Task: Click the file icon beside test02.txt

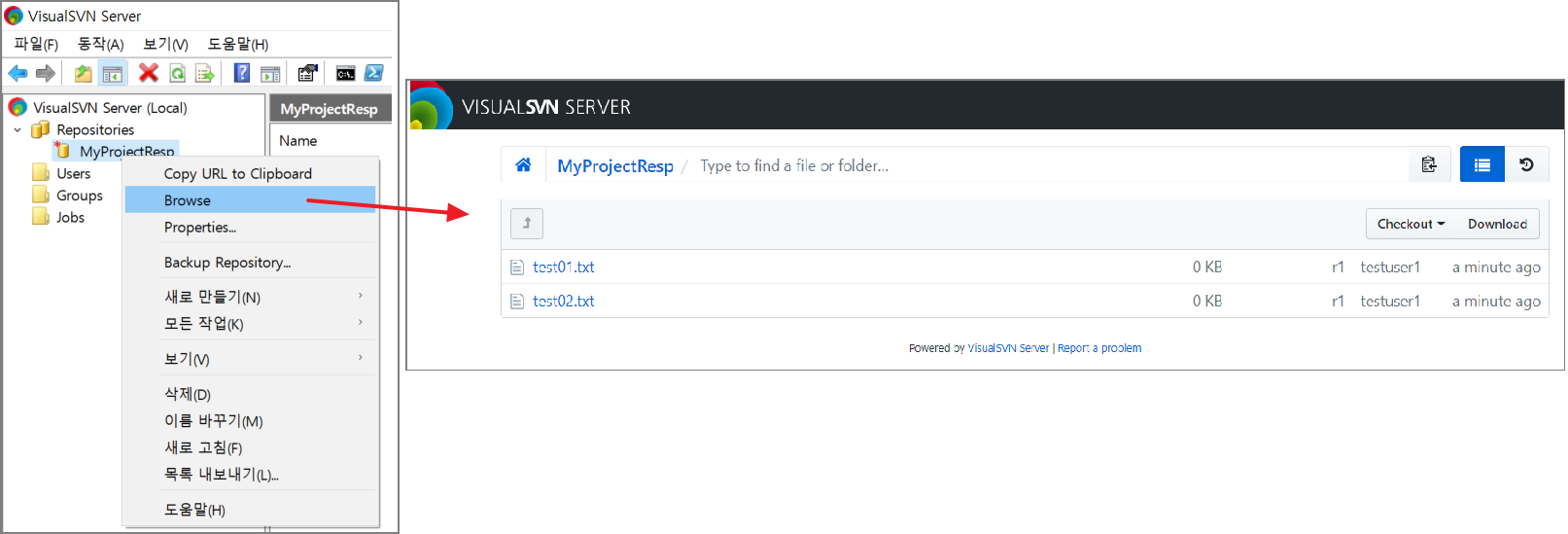Action: (x=517, y=302)
